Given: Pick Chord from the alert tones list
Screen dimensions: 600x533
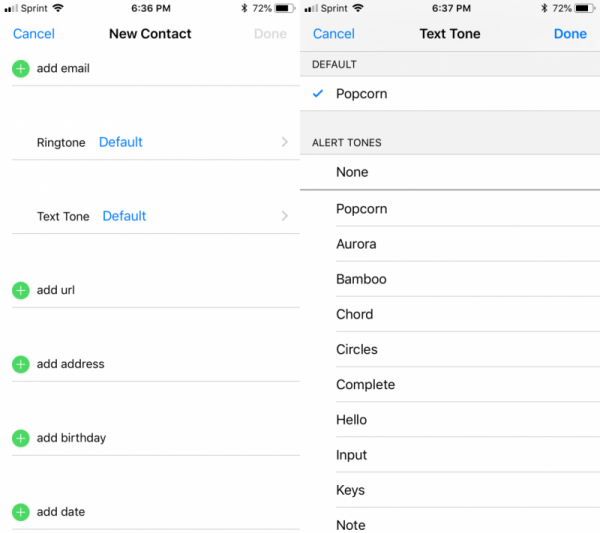Looking at the screenshot, I should (354, 314).
